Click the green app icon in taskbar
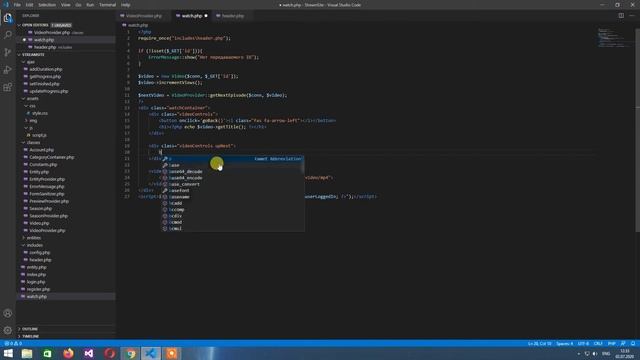 point(48,353)
